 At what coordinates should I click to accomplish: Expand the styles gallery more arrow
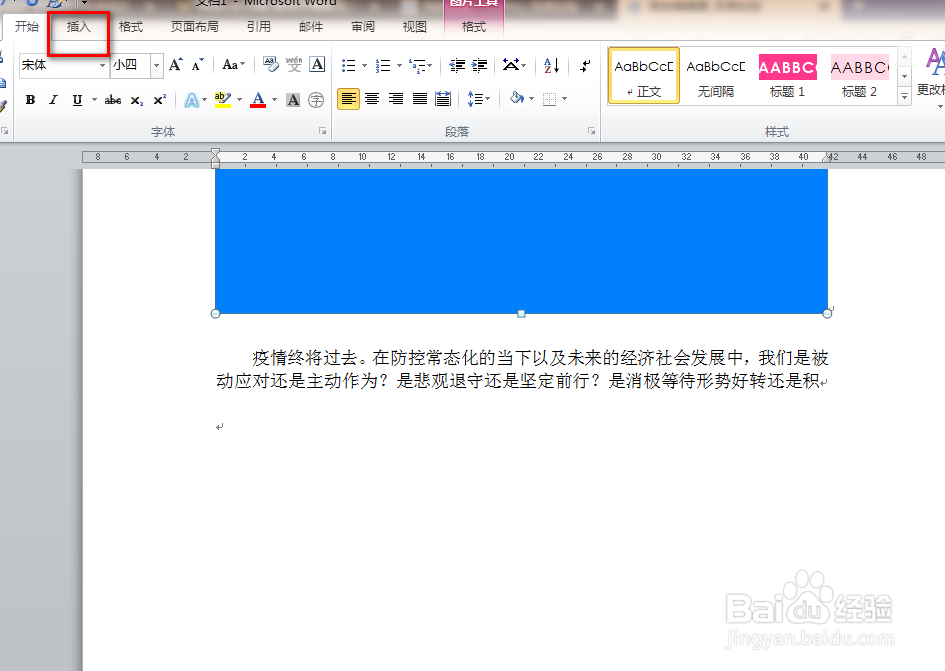(x=904, y=96)
